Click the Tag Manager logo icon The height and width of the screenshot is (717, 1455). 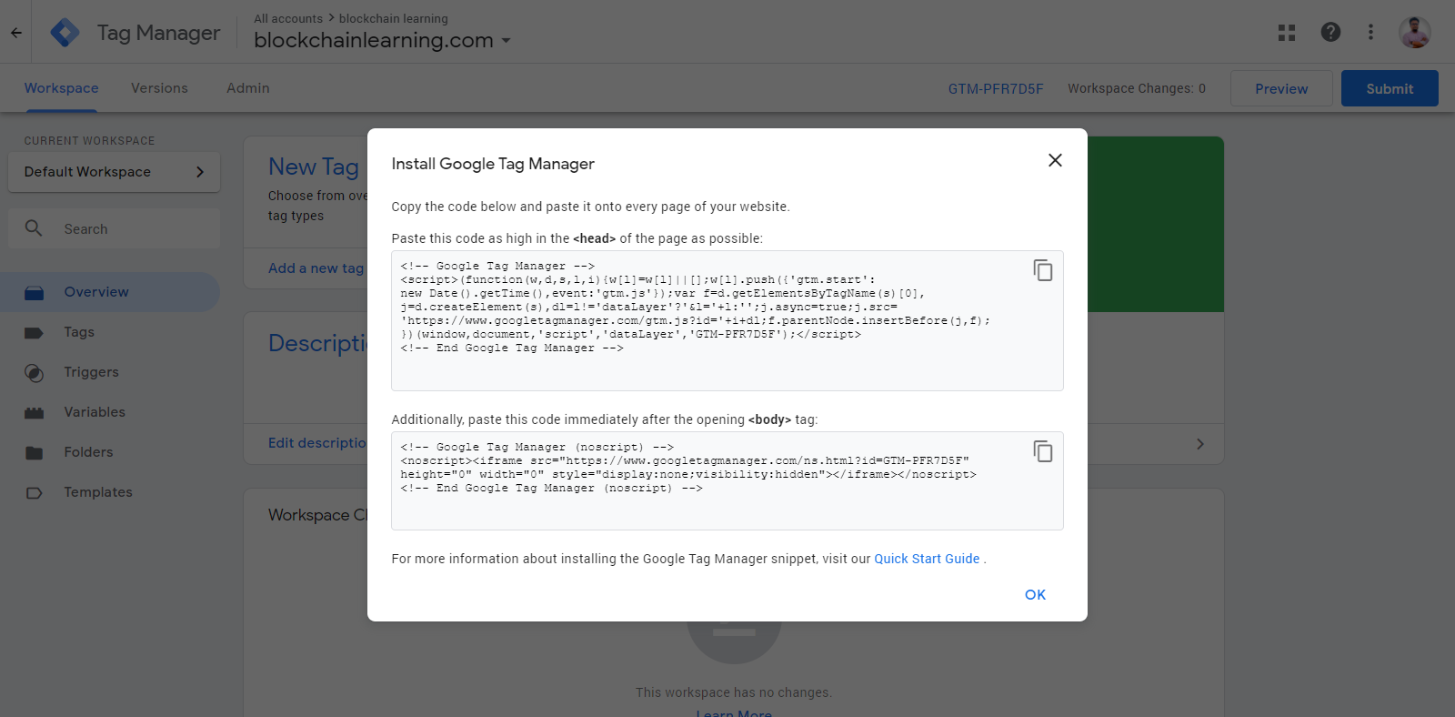(x=65, y=32)
